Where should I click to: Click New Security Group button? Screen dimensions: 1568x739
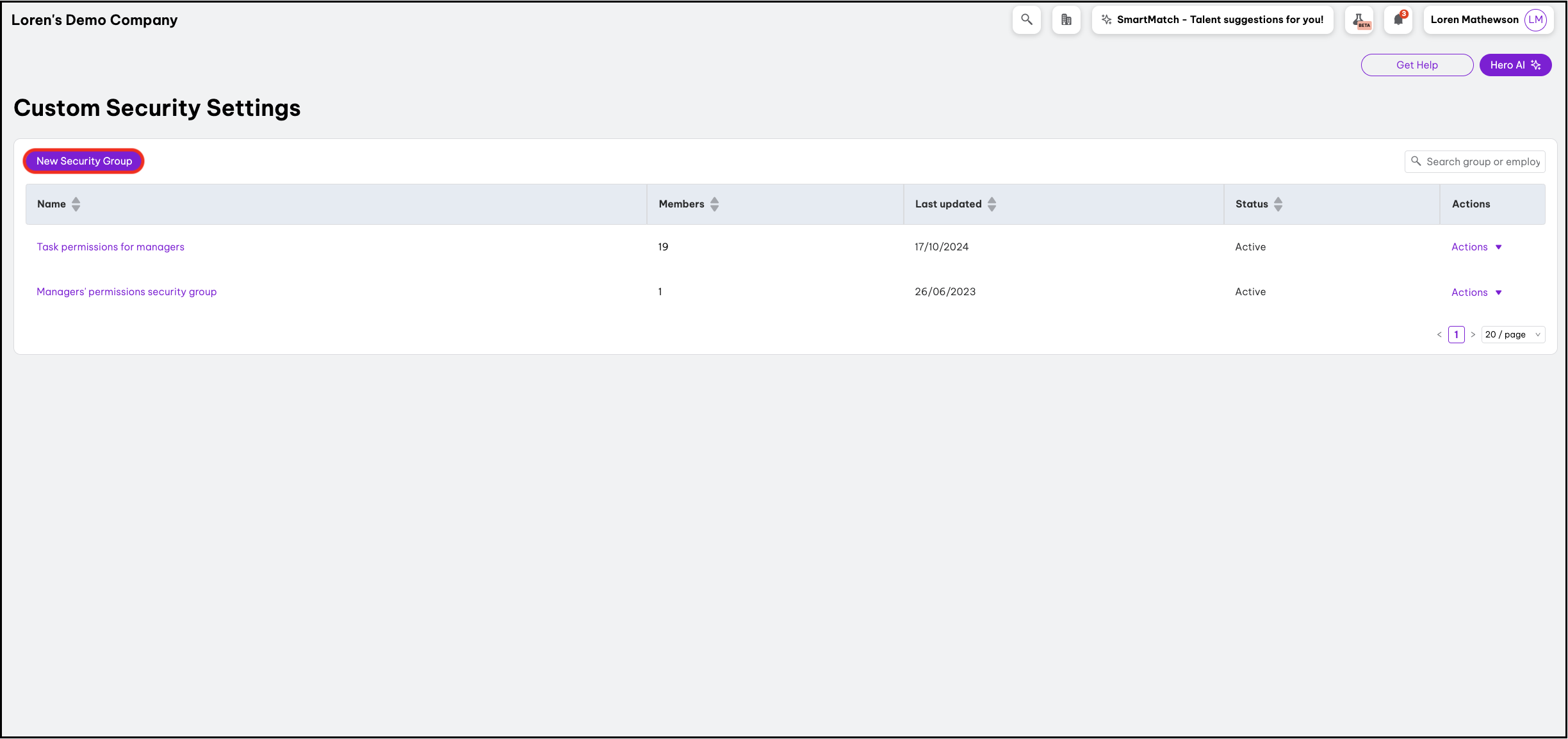(x=84, y=161)
